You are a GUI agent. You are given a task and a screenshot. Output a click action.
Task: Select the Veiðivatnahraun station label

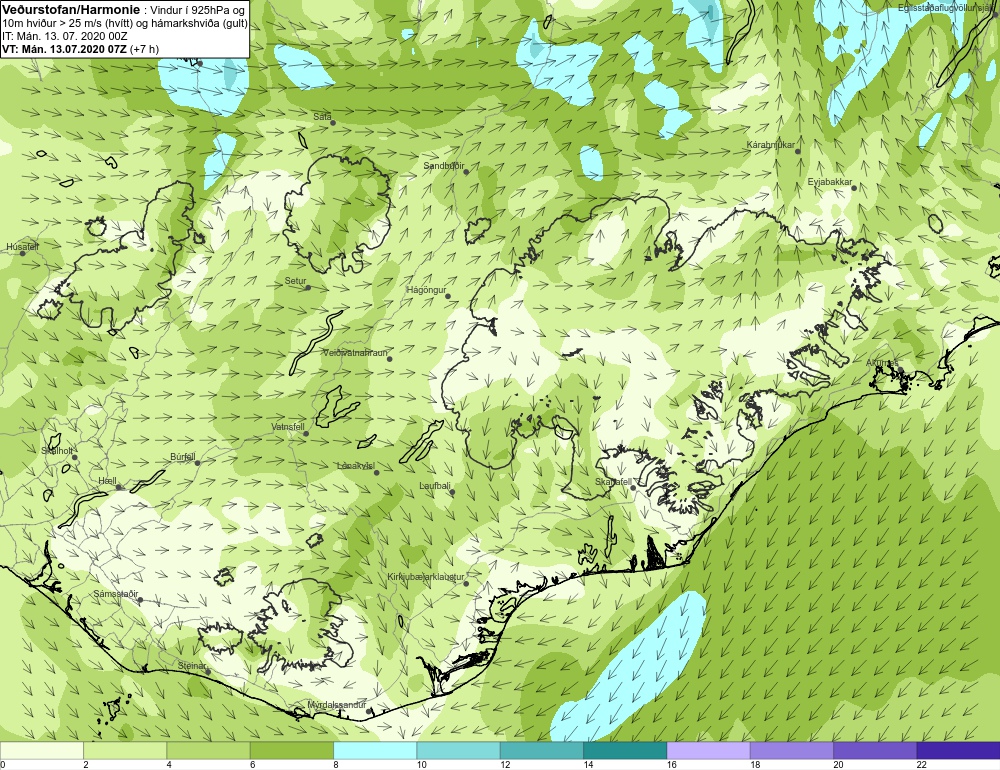coord(355,352)
